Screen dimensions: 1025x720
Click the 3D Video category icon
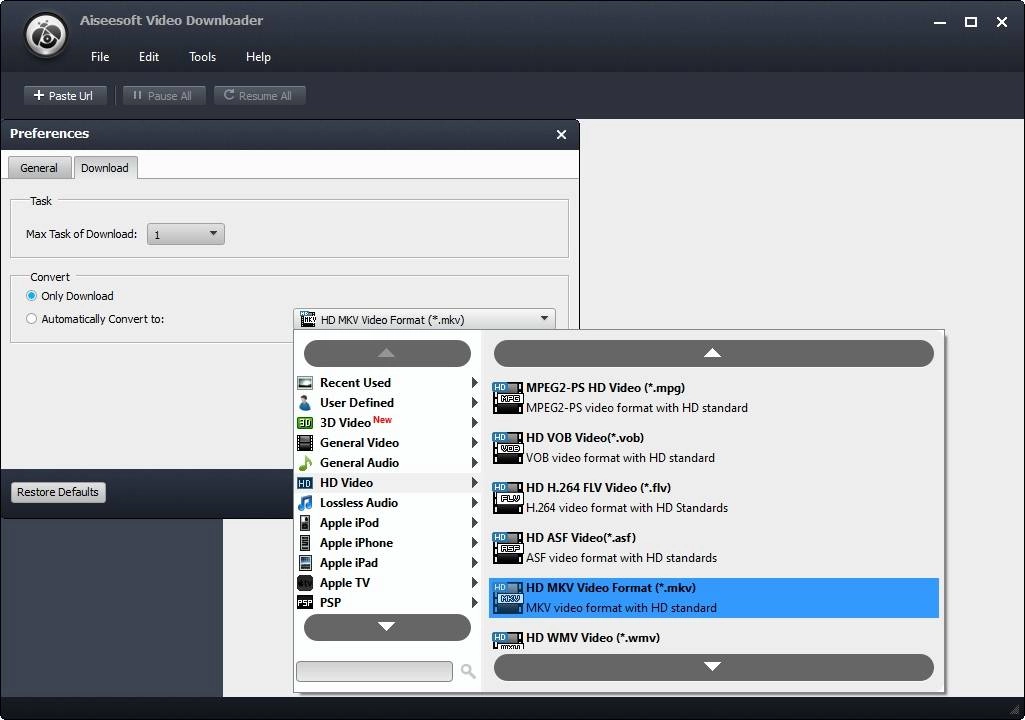tap(305, 423)
